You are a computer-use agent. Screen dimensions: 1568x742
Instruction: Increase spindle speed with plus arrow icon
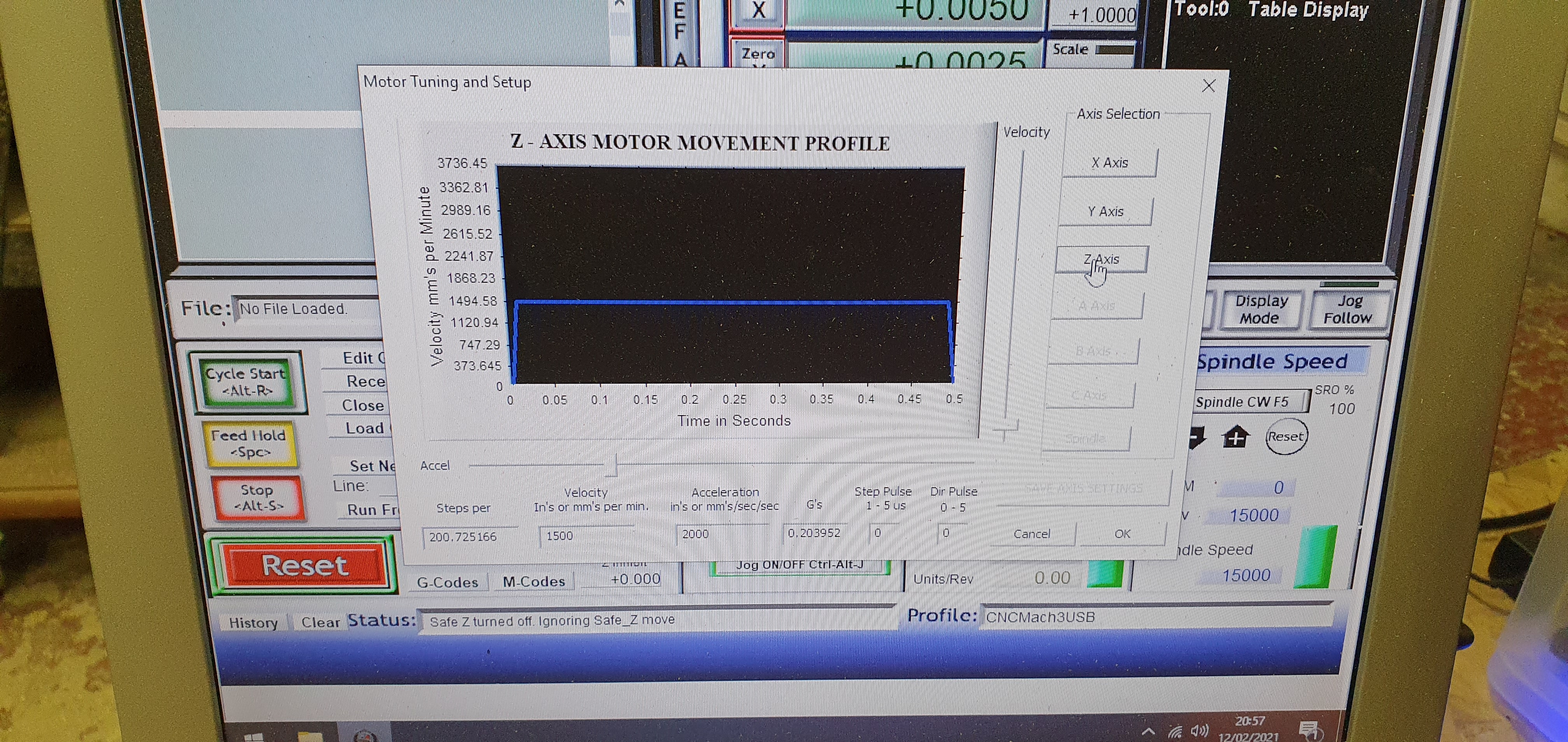(1235, 437)
